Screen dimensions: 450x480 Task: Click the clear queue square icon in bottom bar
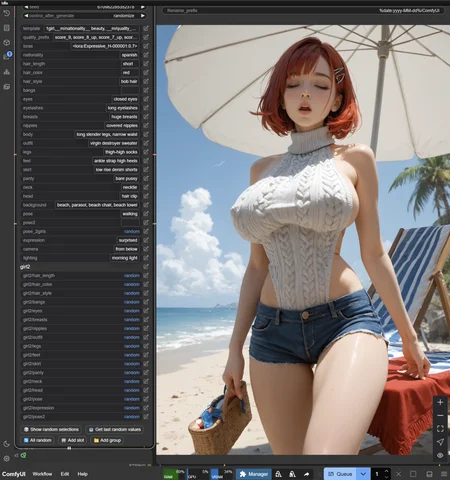pyautogui.click(x=413, y=474)
